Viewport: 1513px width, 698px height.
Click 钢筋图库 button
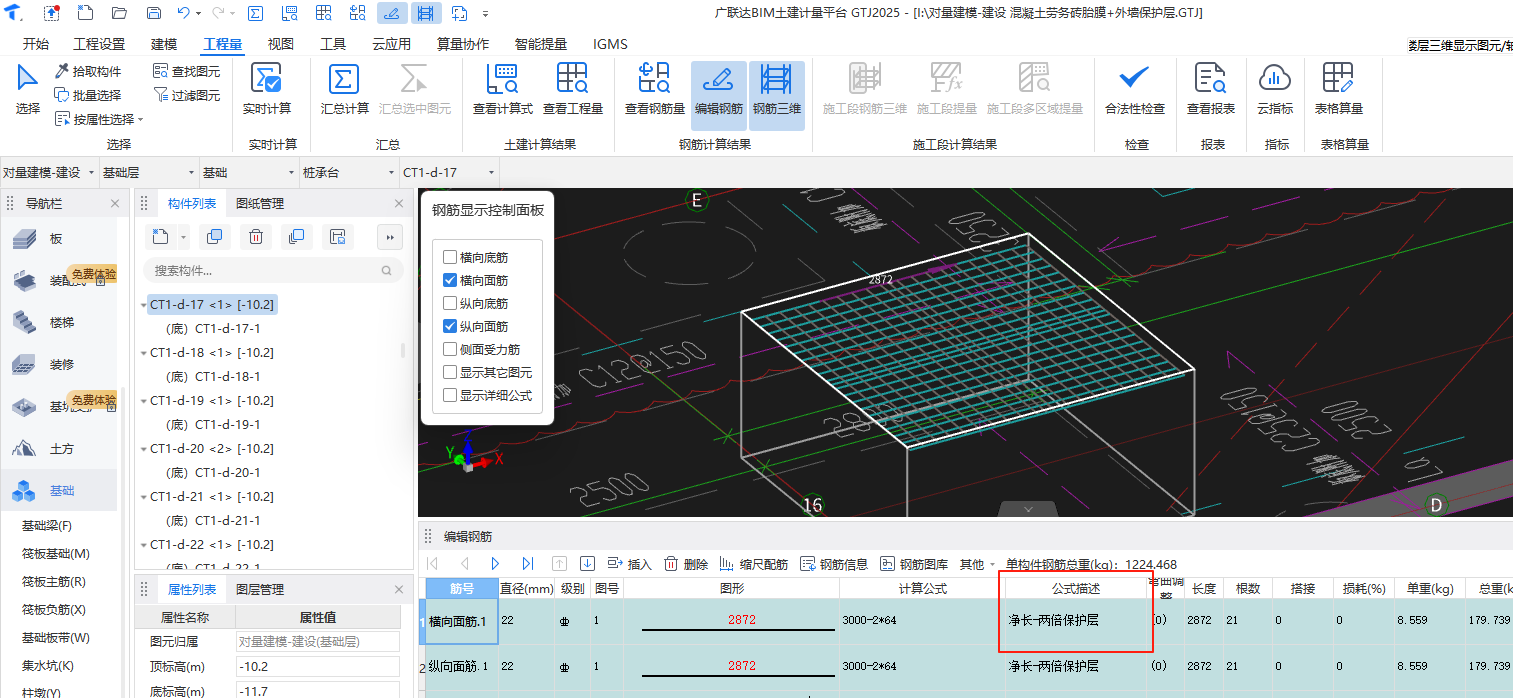914,564
